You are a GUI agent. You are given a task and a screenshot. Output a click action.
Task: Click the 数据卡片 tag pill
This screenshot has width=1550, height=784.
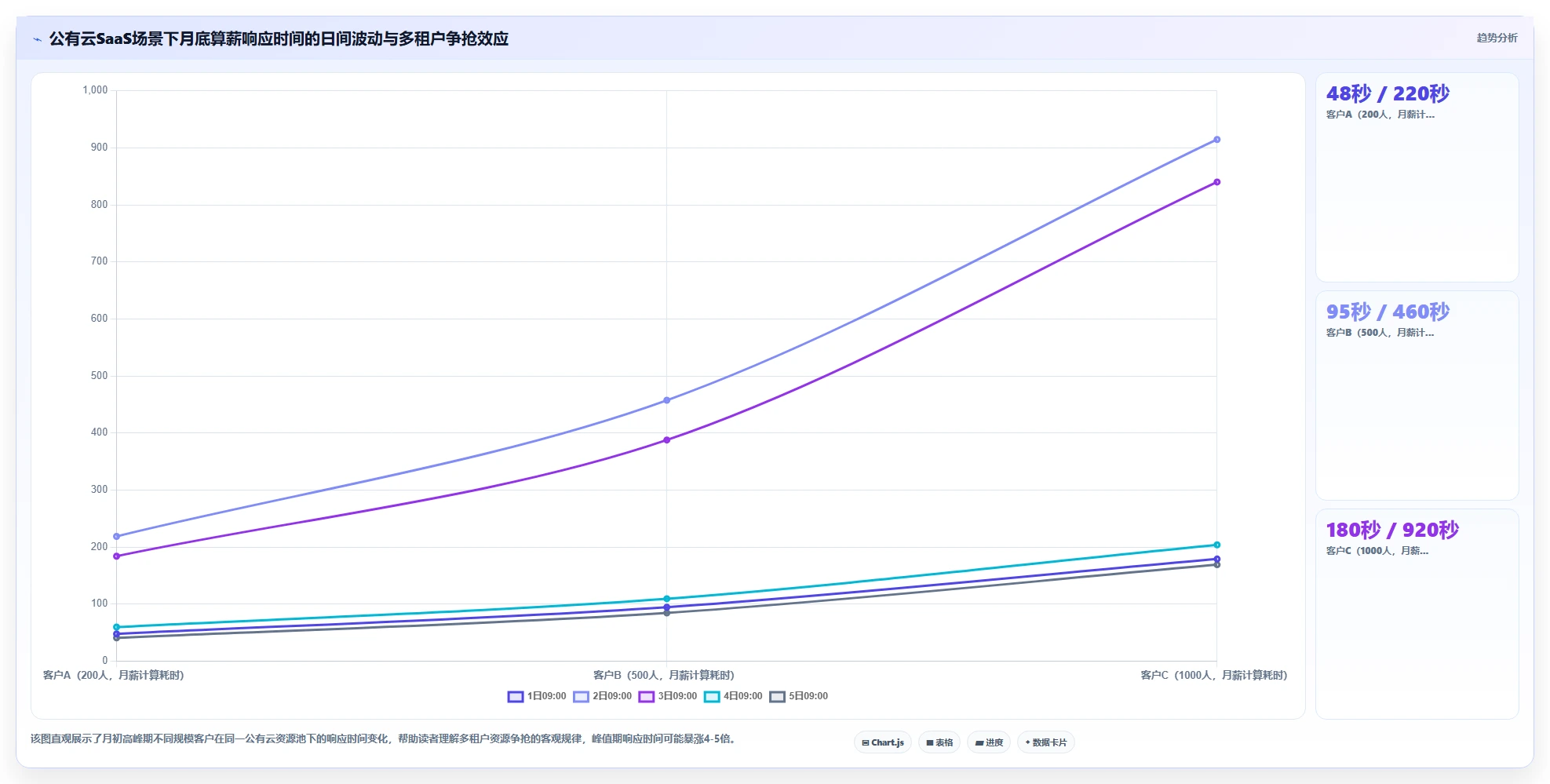coord(1046,742)
